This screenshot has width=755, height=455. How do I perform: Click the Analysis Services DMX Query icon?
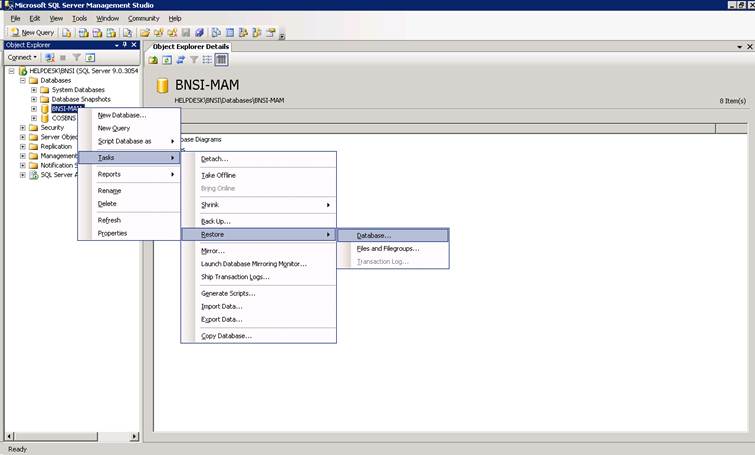click(x=97, y=33)
